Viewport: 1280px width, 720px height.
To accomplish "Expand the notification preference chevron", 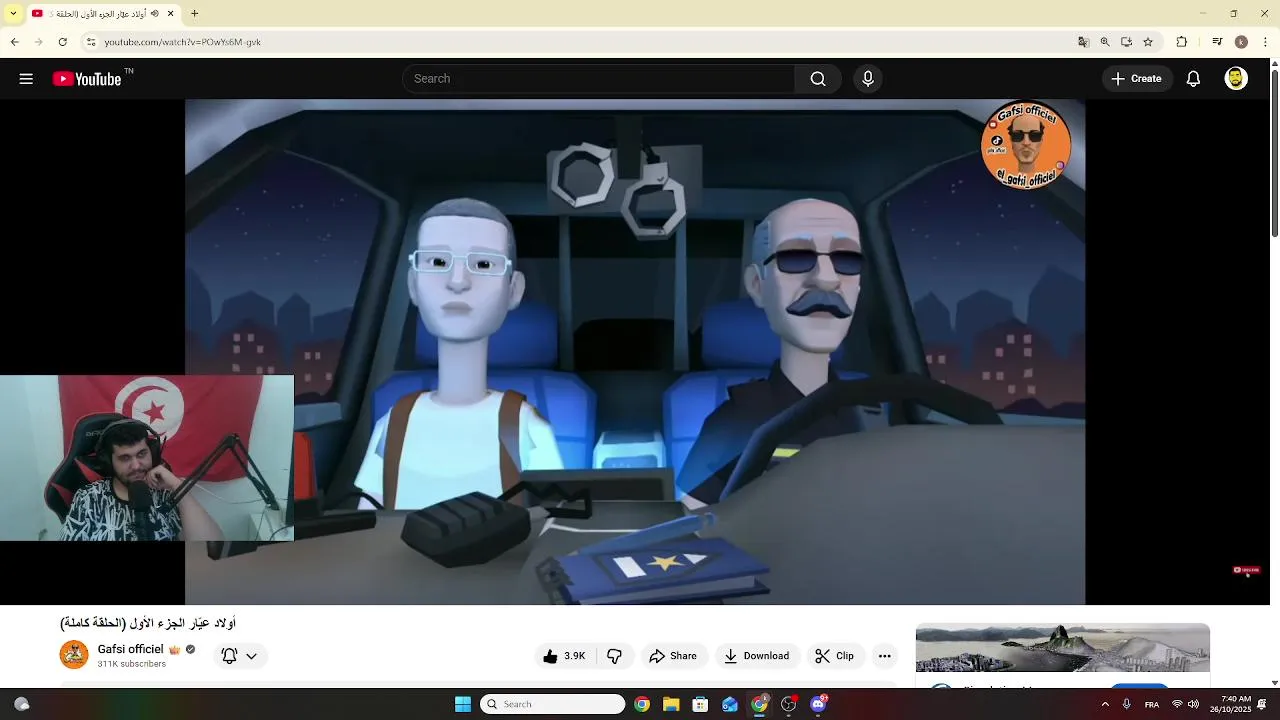I will pyautogui.click(x=251, y=656).
